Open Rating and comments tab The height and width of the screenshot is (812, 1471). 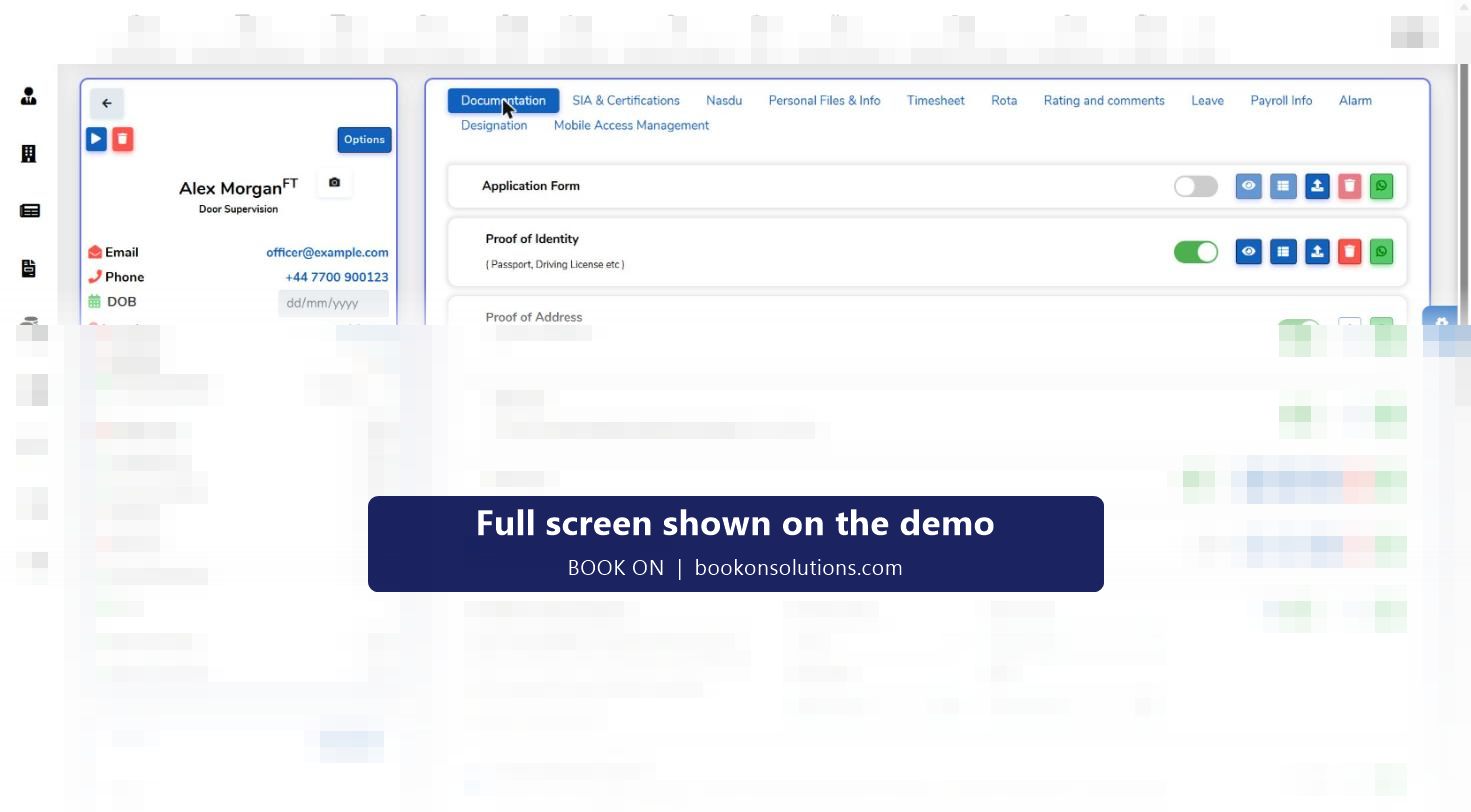[1104, 100]
